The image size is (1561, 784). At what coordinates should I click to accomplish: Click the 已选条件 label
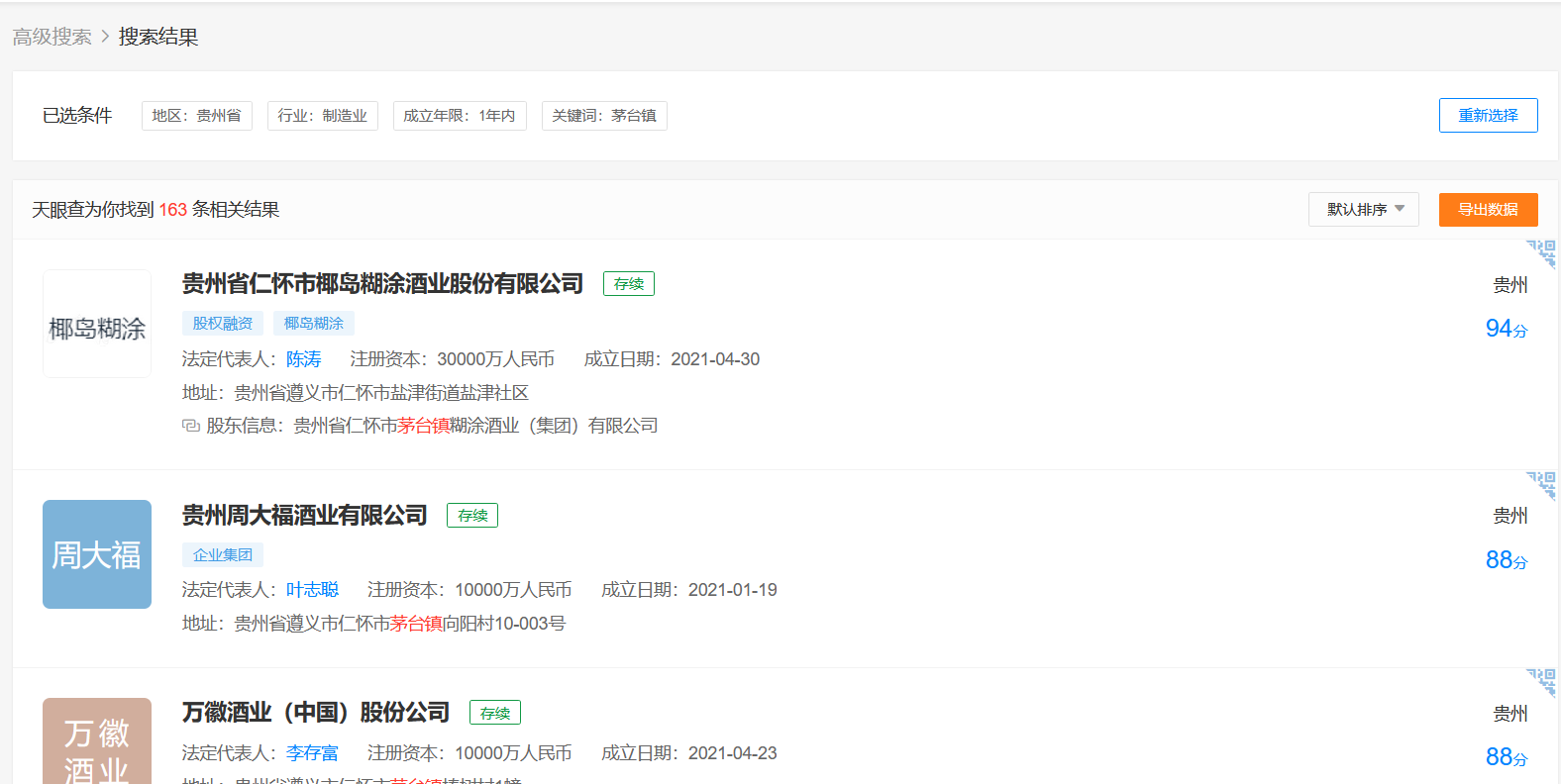click(x=77, y=116)
